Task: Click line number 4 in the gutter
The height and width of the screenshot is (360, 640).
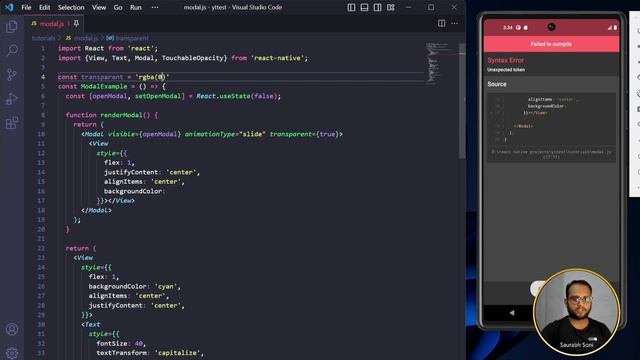Action: point(43,77)
